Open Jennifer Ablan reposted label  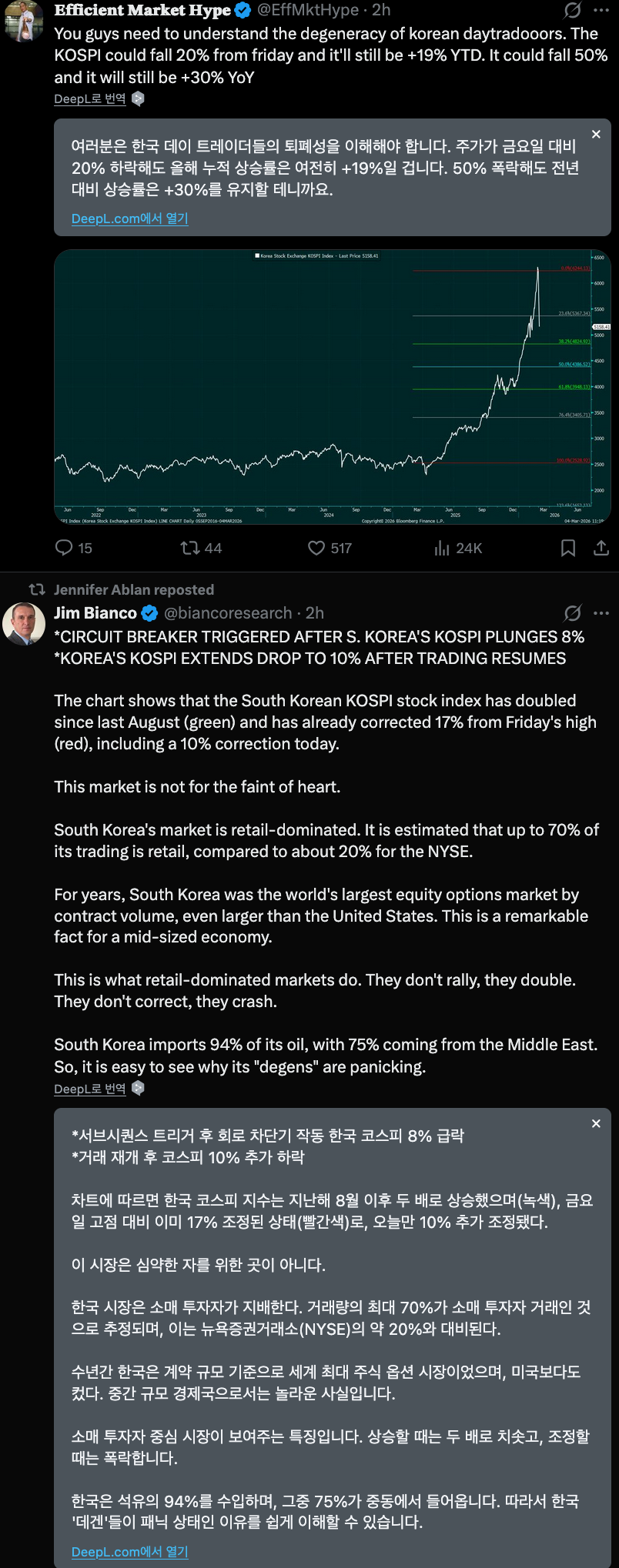point(133,590)
